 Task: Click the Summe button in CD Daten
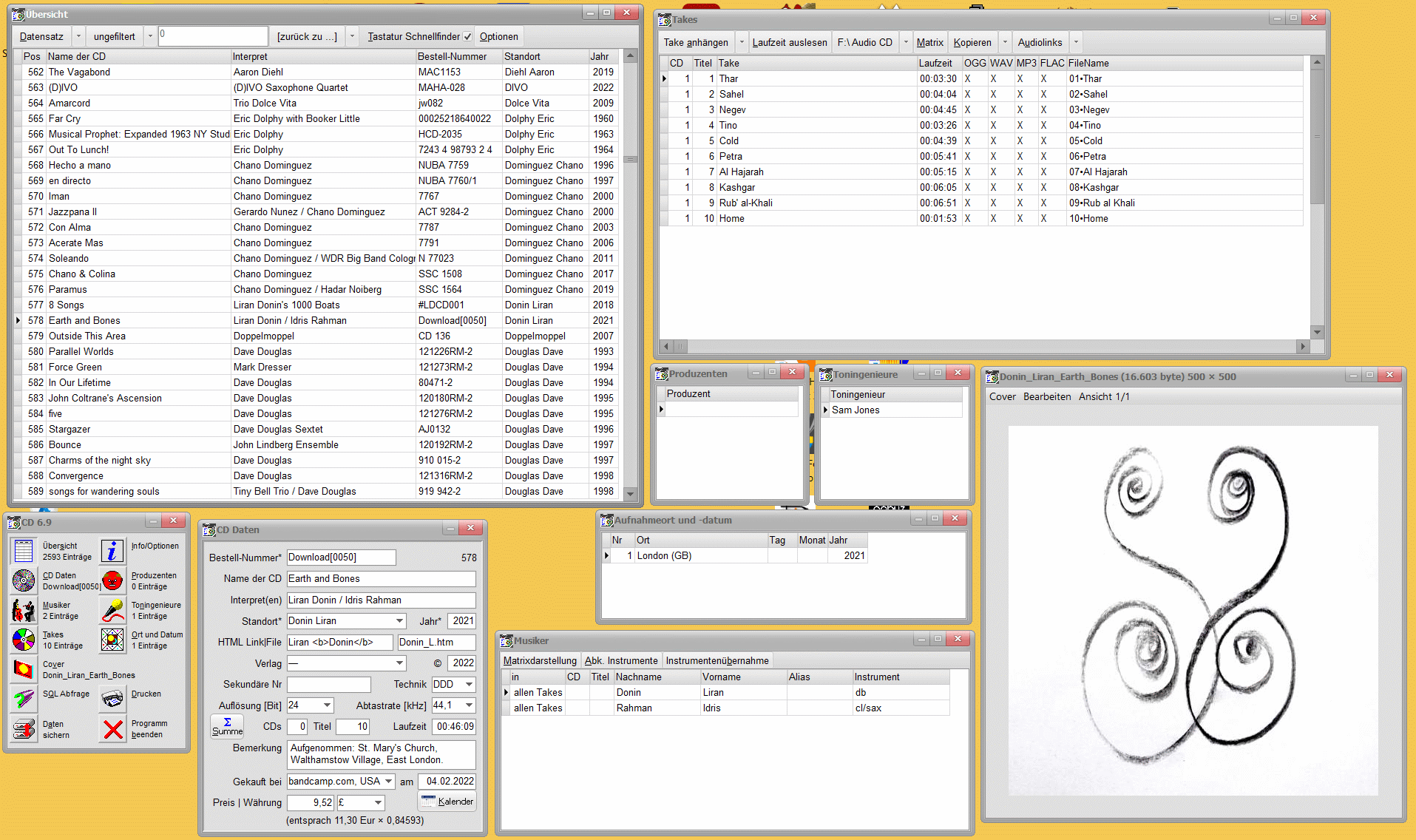(x=227, y=726)
